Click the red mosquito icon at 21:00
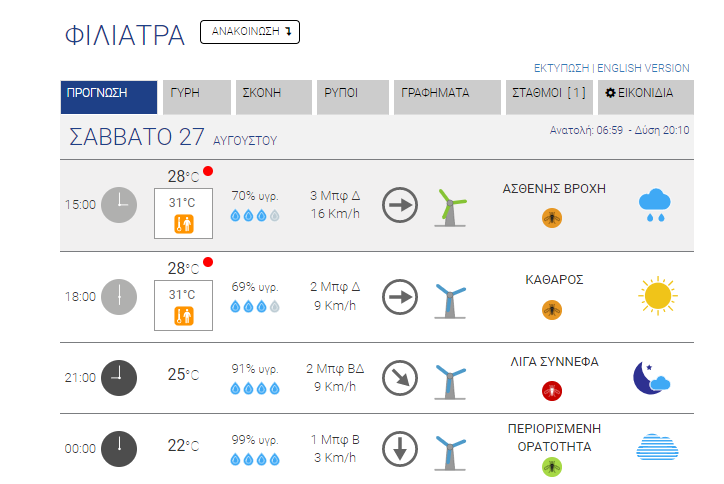The height and width of the screenshot is (484, 724). [552, 391]
